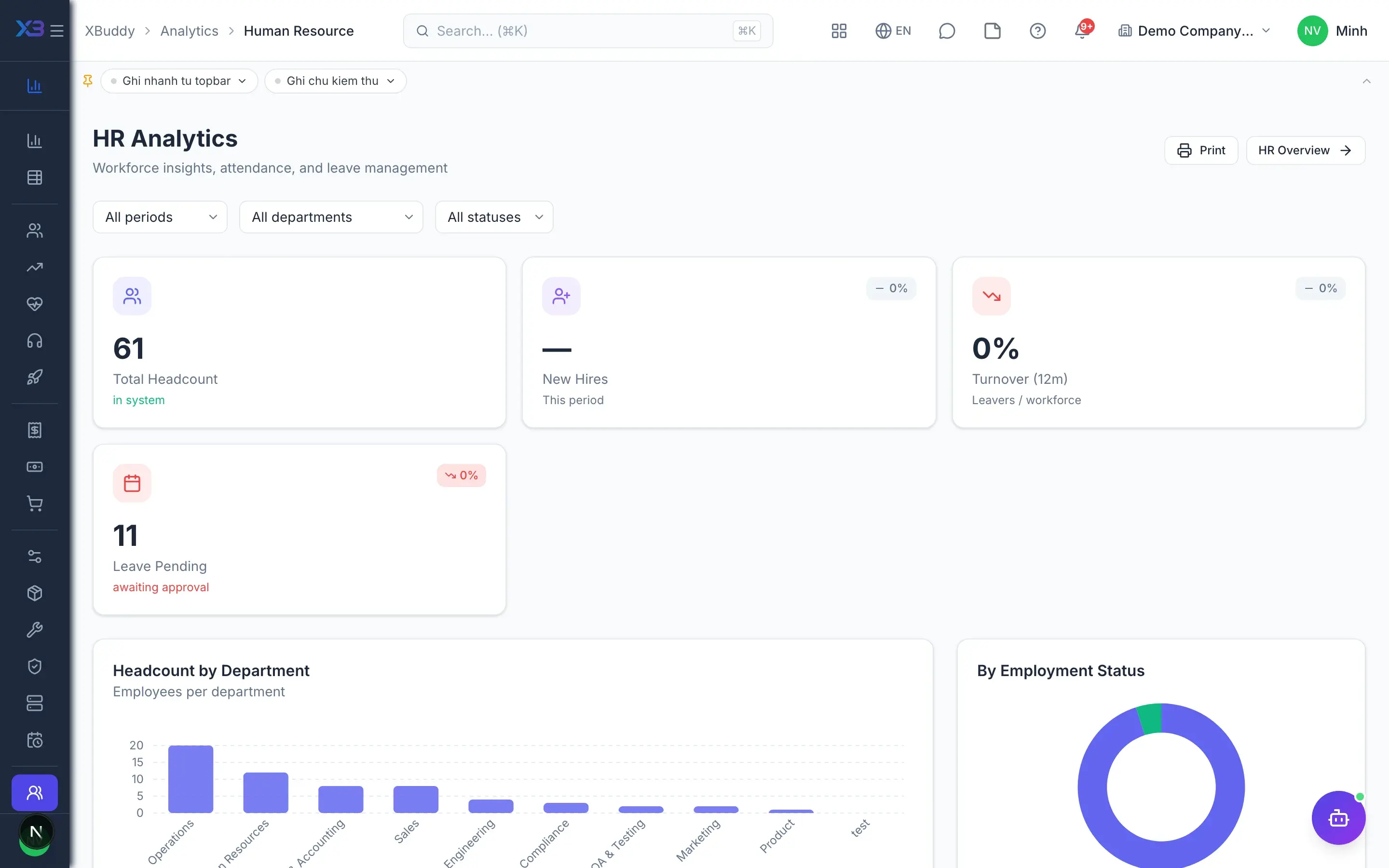
Task: Click the Turnover (12m) label
Action: click(x=1020, y=379)
